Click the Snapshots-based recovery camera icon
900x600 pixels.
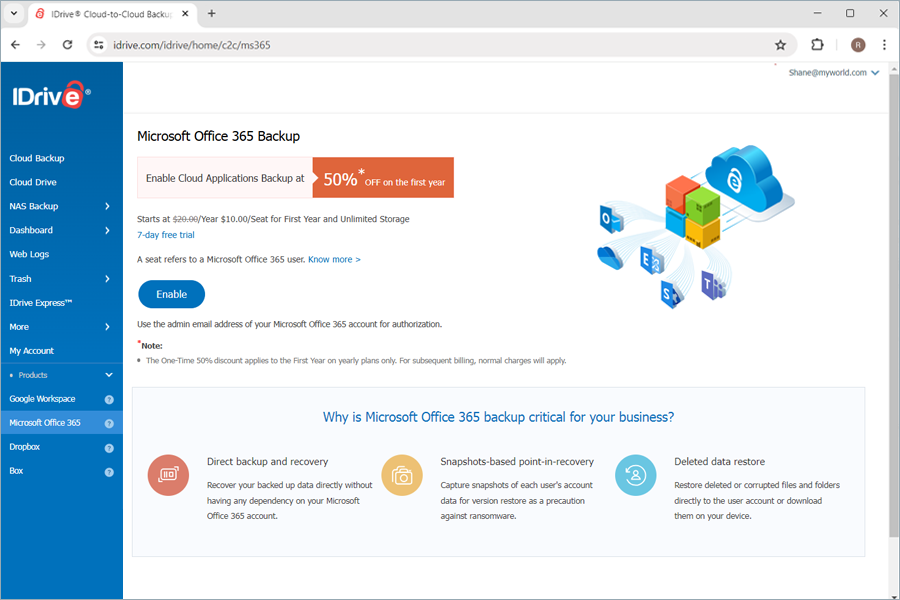(402, 475)
